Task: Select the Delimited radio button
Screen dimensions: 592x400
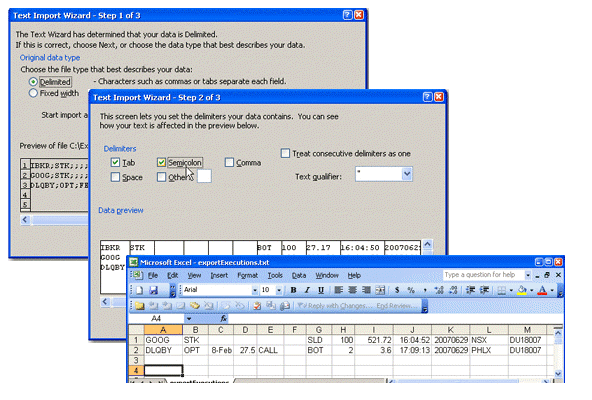Action: click(33, 82)
